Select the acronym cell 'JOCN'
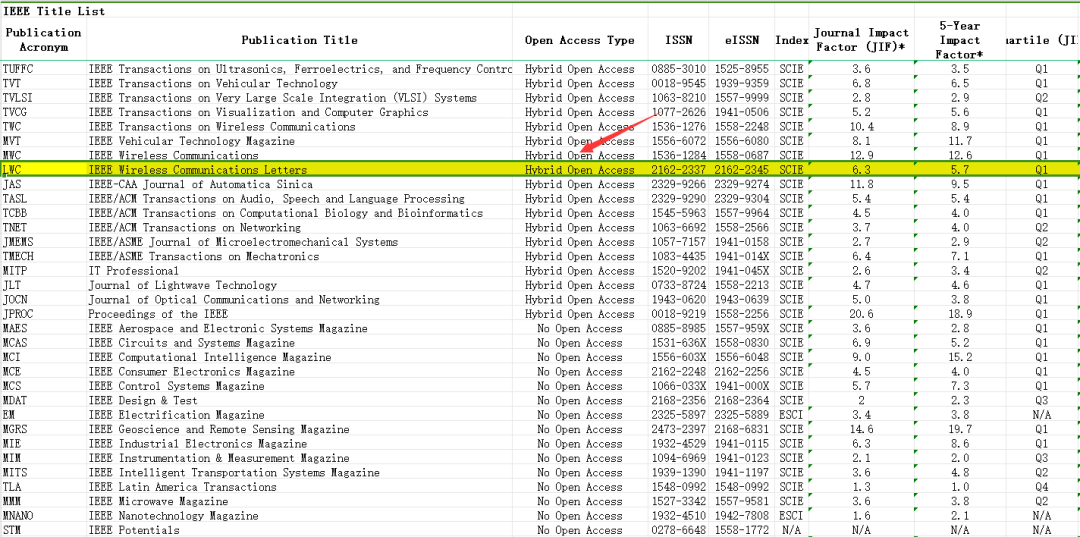The image size is (1080, 537). [x=43, y=299]
